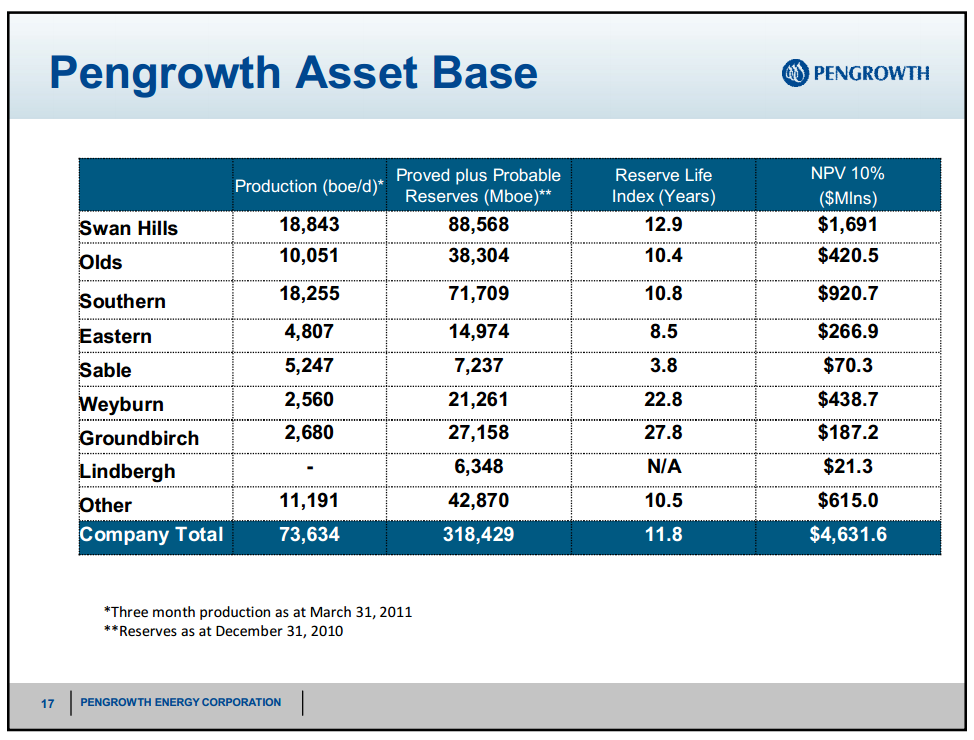The image size is (974, 740).
Task: Click Lindbergh NPV $21.3
Action: pyautogui.click(x=848, y=466)
